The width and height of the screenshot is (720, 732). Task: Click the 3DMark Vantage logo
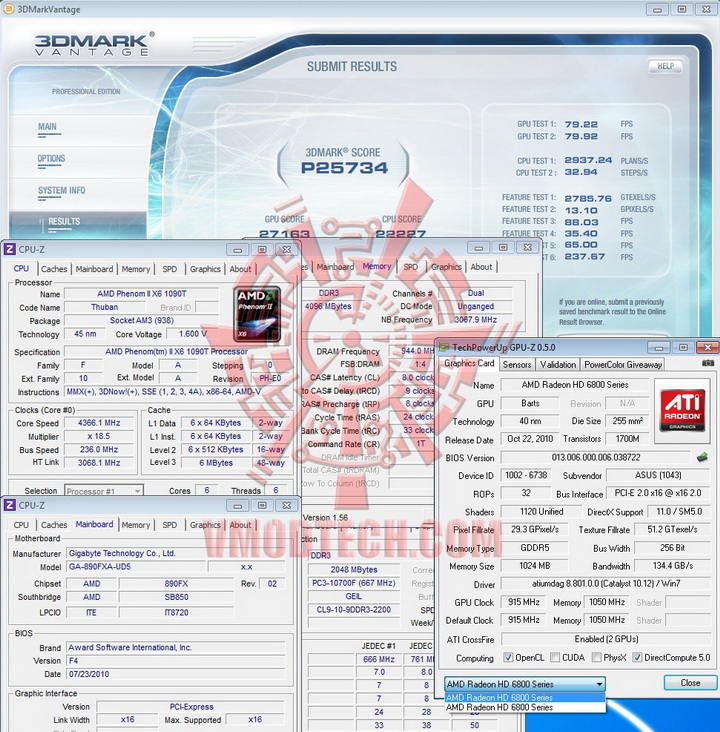click(95, 44)
